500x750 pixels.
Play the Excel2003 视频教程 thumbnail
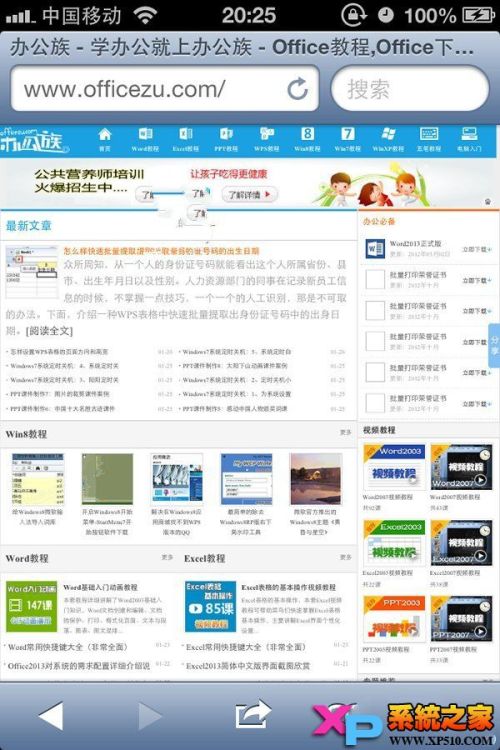[394, 543]
